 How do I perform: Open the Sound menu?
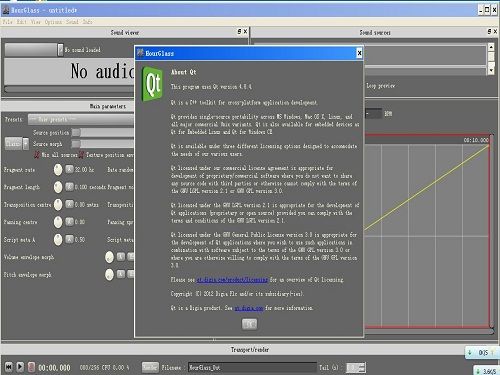(x=72, y=22)
